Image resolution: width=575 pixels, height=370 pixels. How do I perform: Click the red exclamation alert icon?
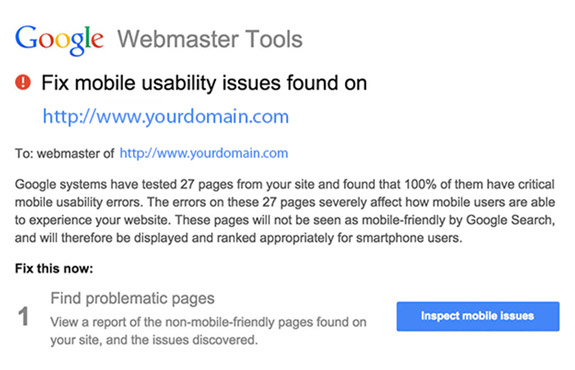[23, 82]
